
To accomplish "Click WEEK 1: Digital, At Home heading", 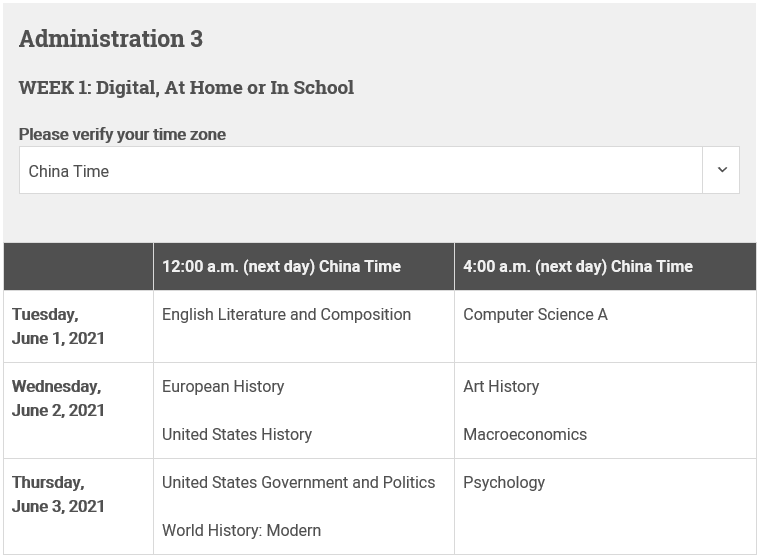I will point(186,88).
